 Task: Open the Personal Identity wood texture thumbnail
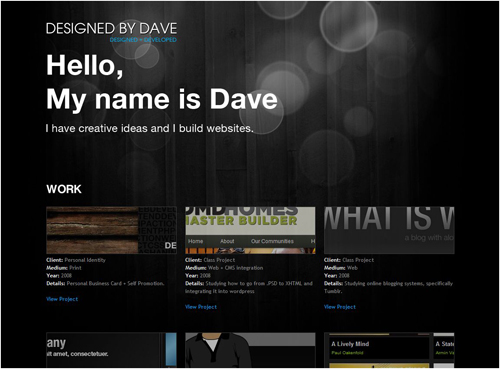pos(111,230)
